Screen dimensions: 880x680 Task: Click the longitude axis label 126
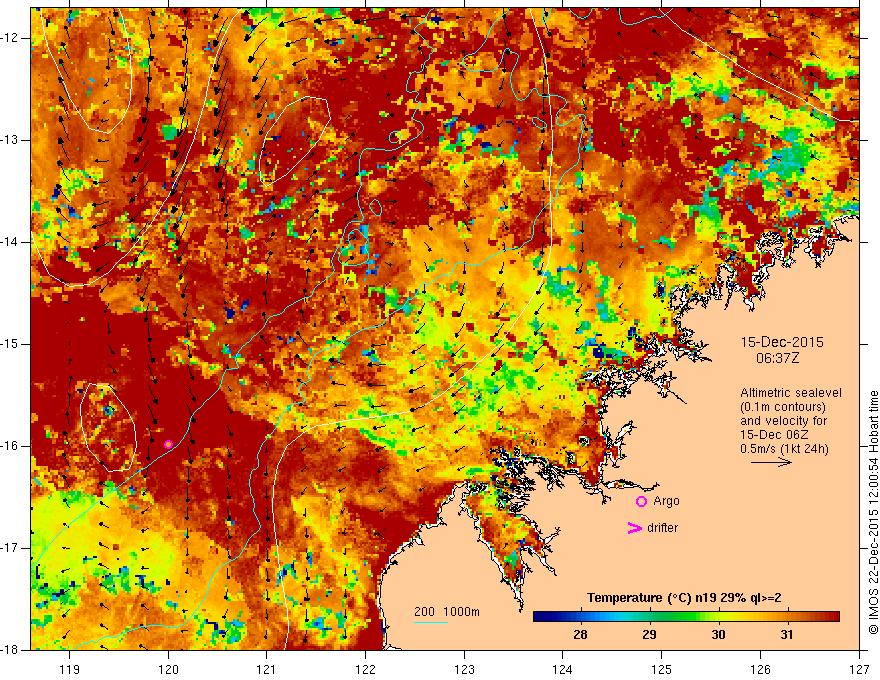tap(760, 669)
